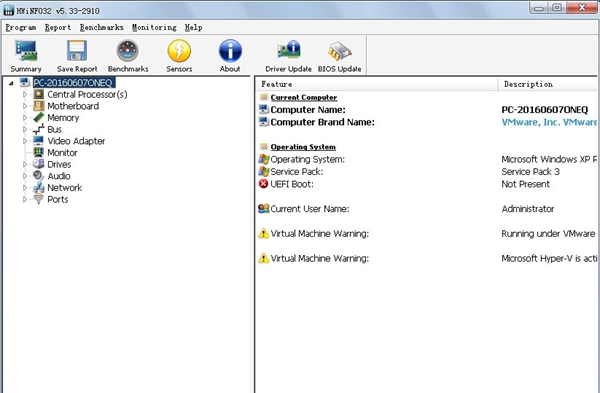Image resolution: width=600 pixels, height=393 pixels.
Task: Expand the Ports node arrow
Action: click(25, 199)
